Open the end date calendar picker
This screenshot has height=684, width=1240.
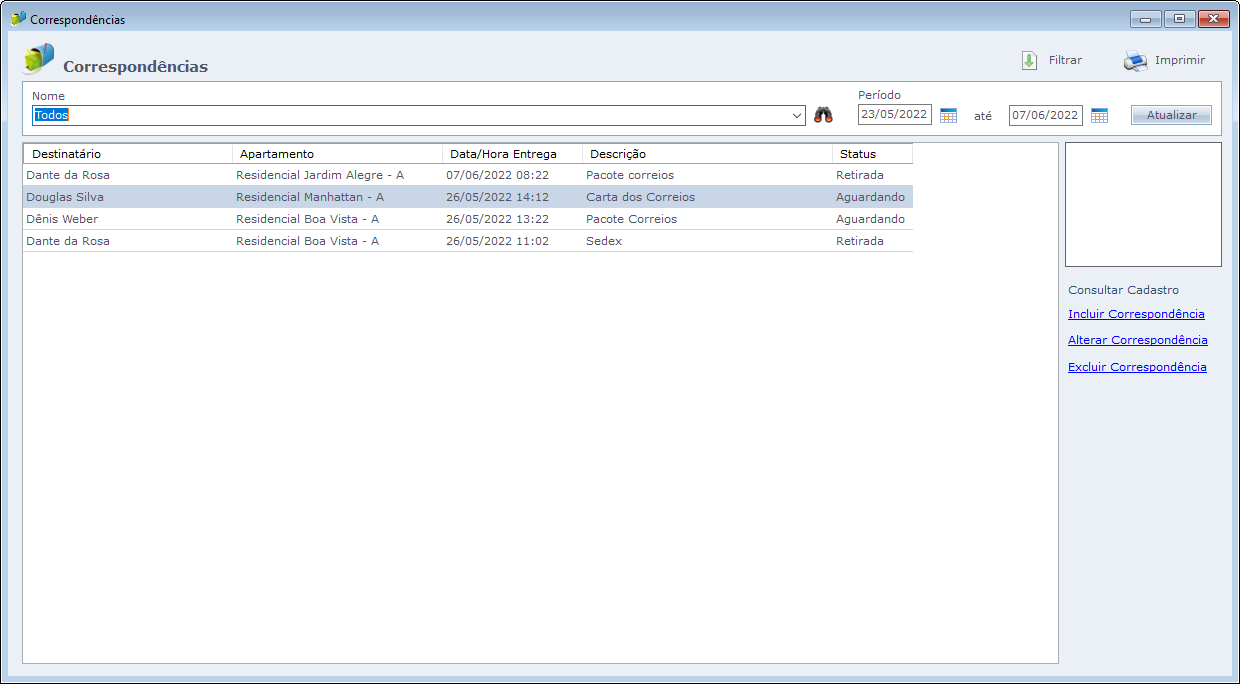1099,115
